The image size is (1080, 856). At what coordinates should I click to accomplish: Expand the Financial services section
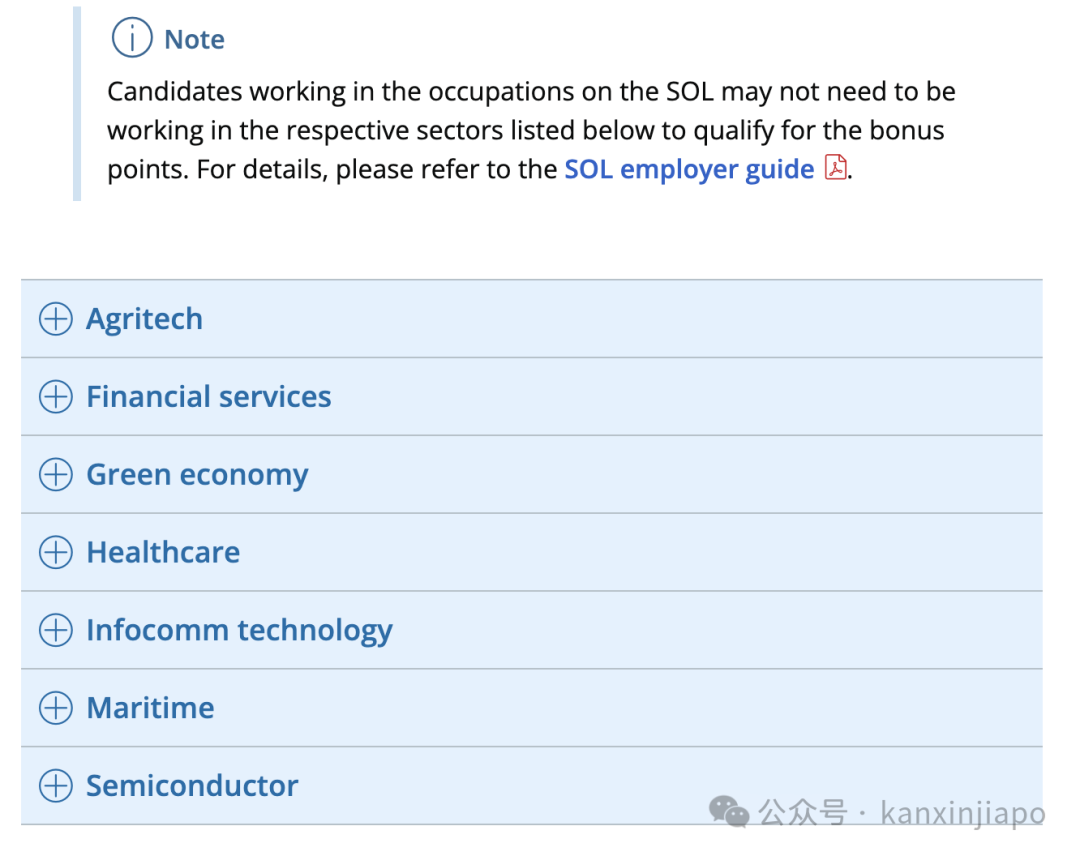click(x=532, y=397)
